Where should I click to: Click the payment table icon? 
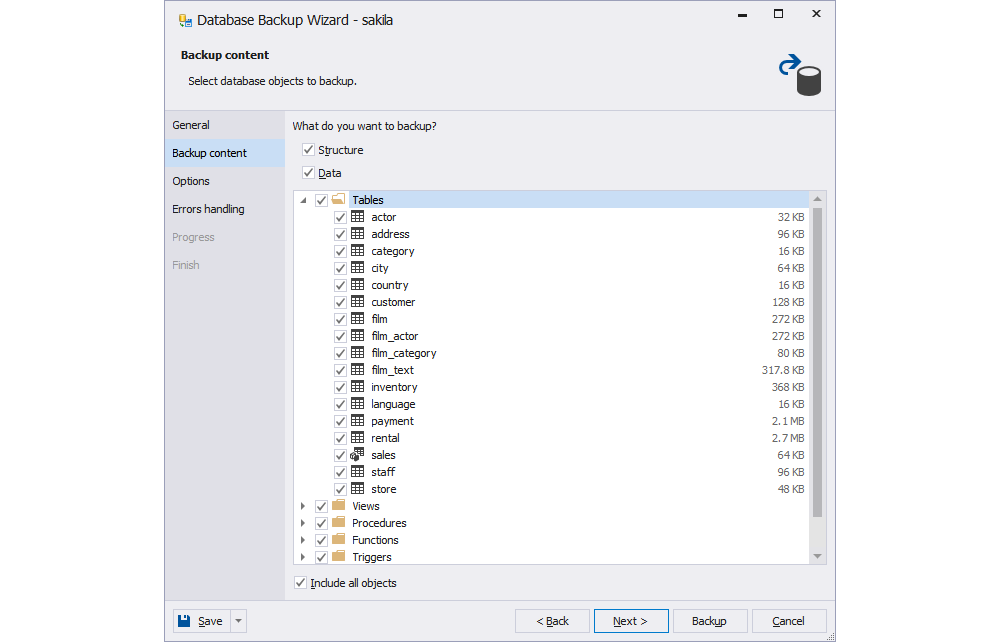[358, 421]
